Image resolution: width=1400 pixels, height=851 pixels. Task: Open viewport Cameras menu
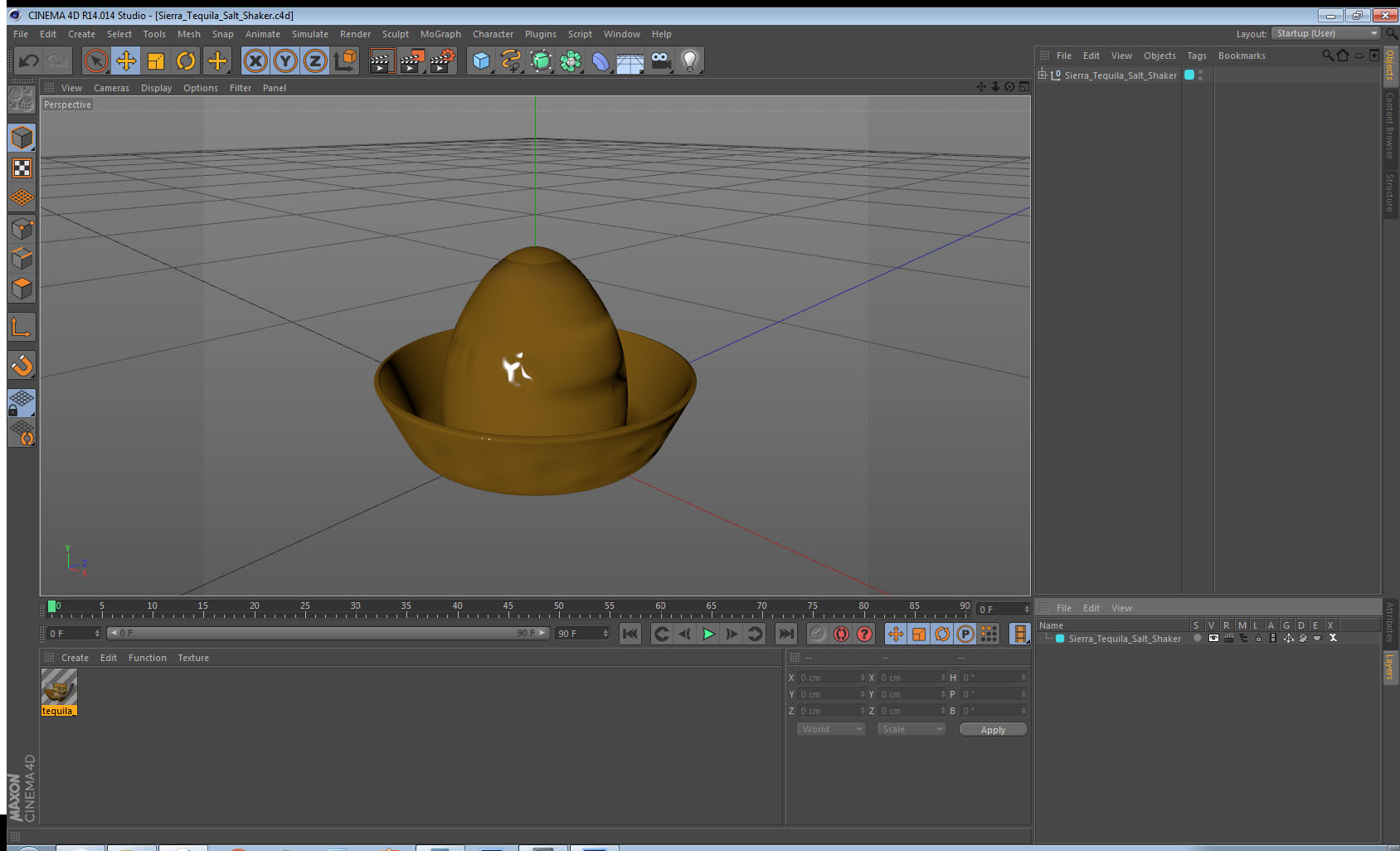[111, 88]
